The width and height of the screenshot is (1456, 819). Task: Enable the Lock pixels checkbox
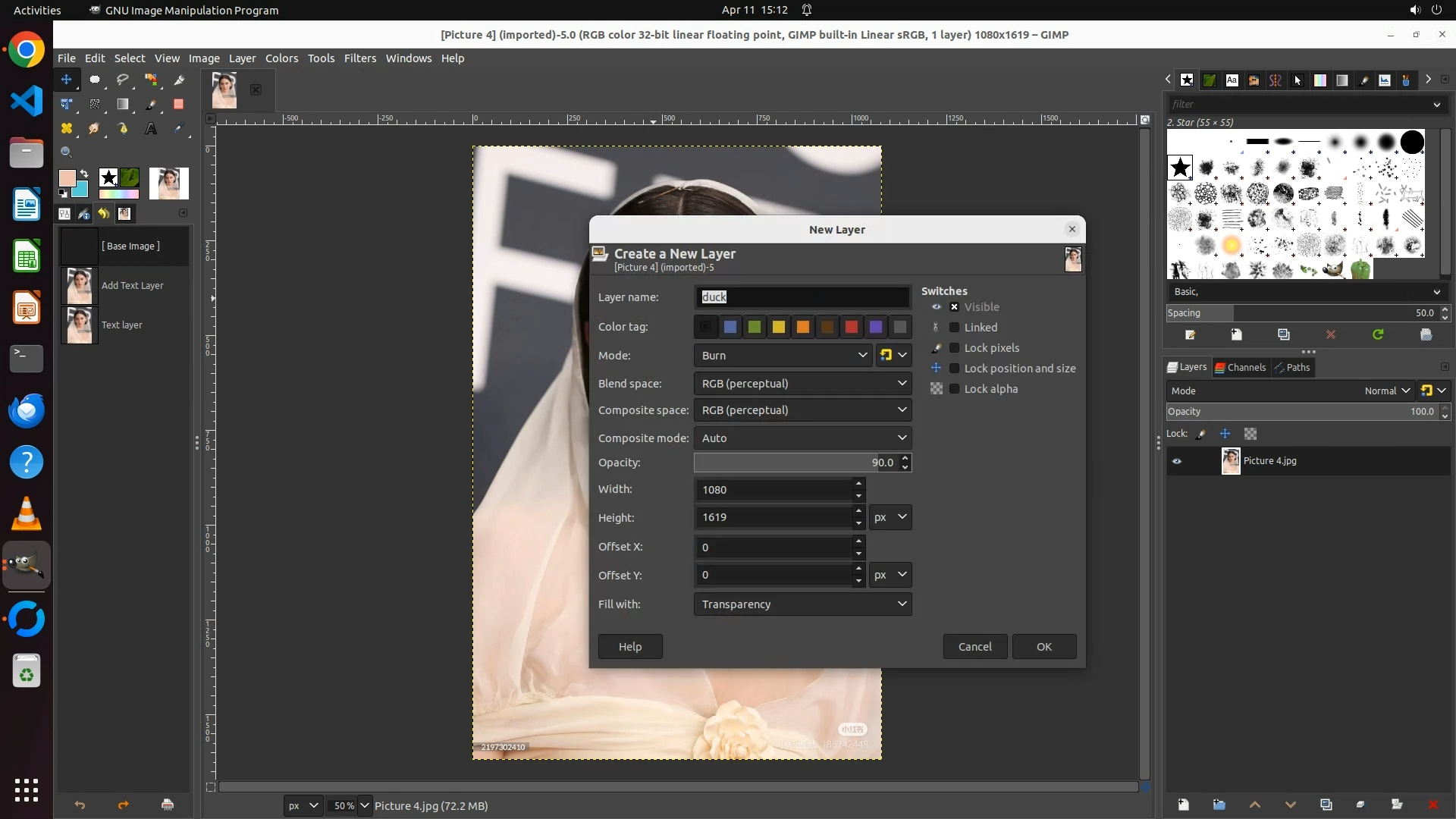[x=954, y=348]
